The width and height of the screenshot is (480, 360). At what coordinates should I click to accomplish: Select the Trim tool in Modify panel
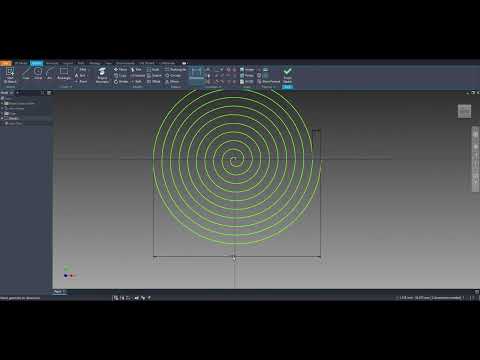[x=136, y=70]
